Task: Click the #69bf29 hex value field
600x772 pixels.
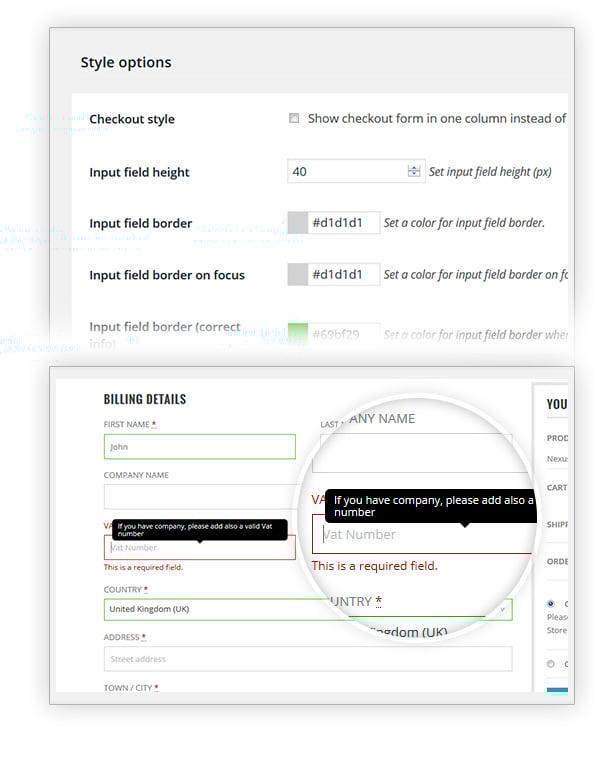Action: [x=343, y=334]
